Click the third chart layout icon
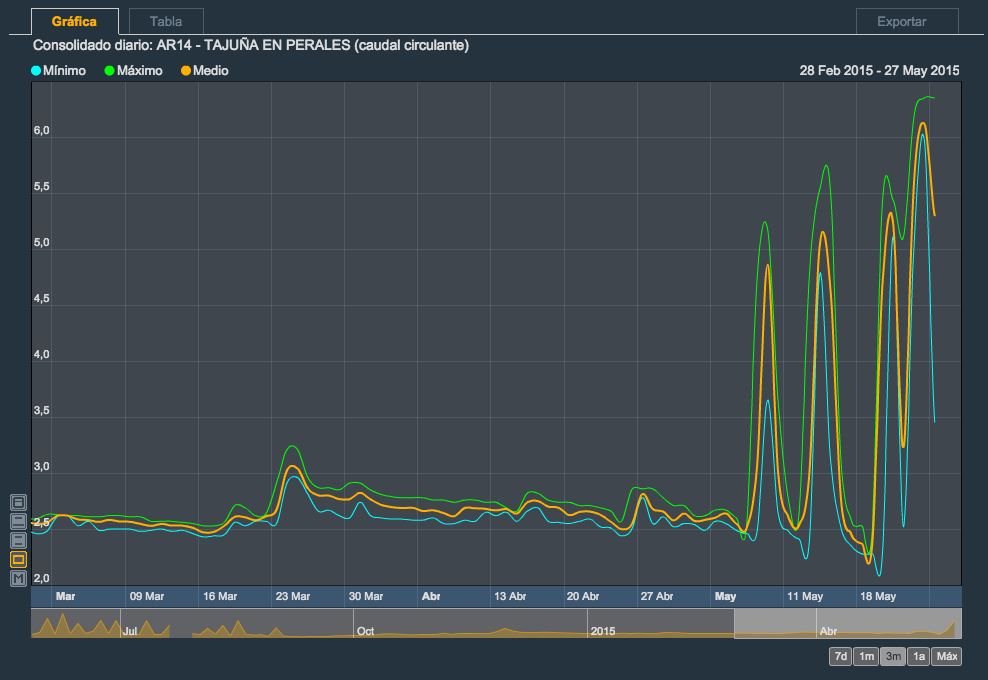Image resolution: width=988 pixels, height=680 pixels. point(19,540)
